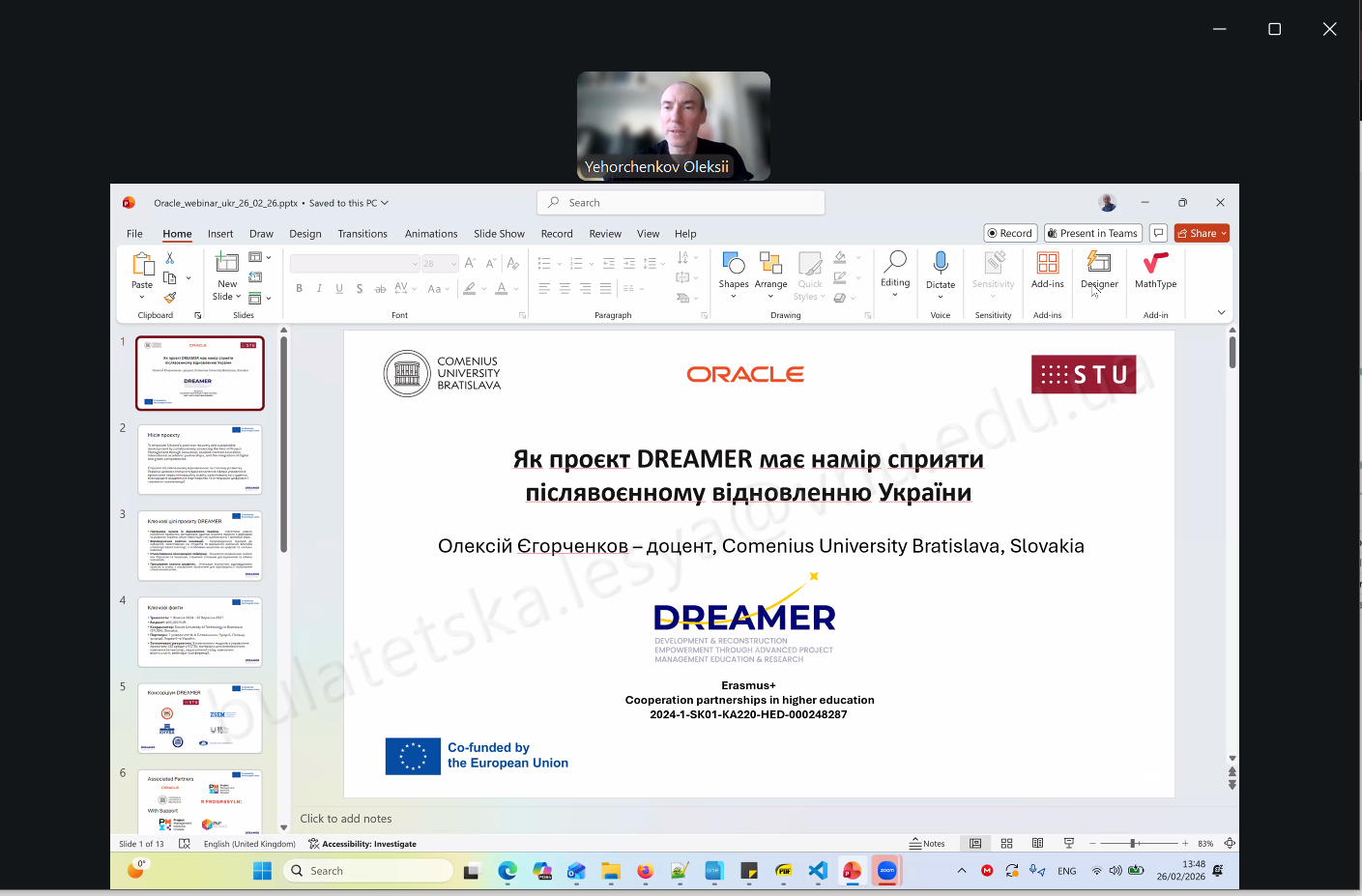
Task: Collapse the ribbon with chevron
Action: tap(1221, 312)
